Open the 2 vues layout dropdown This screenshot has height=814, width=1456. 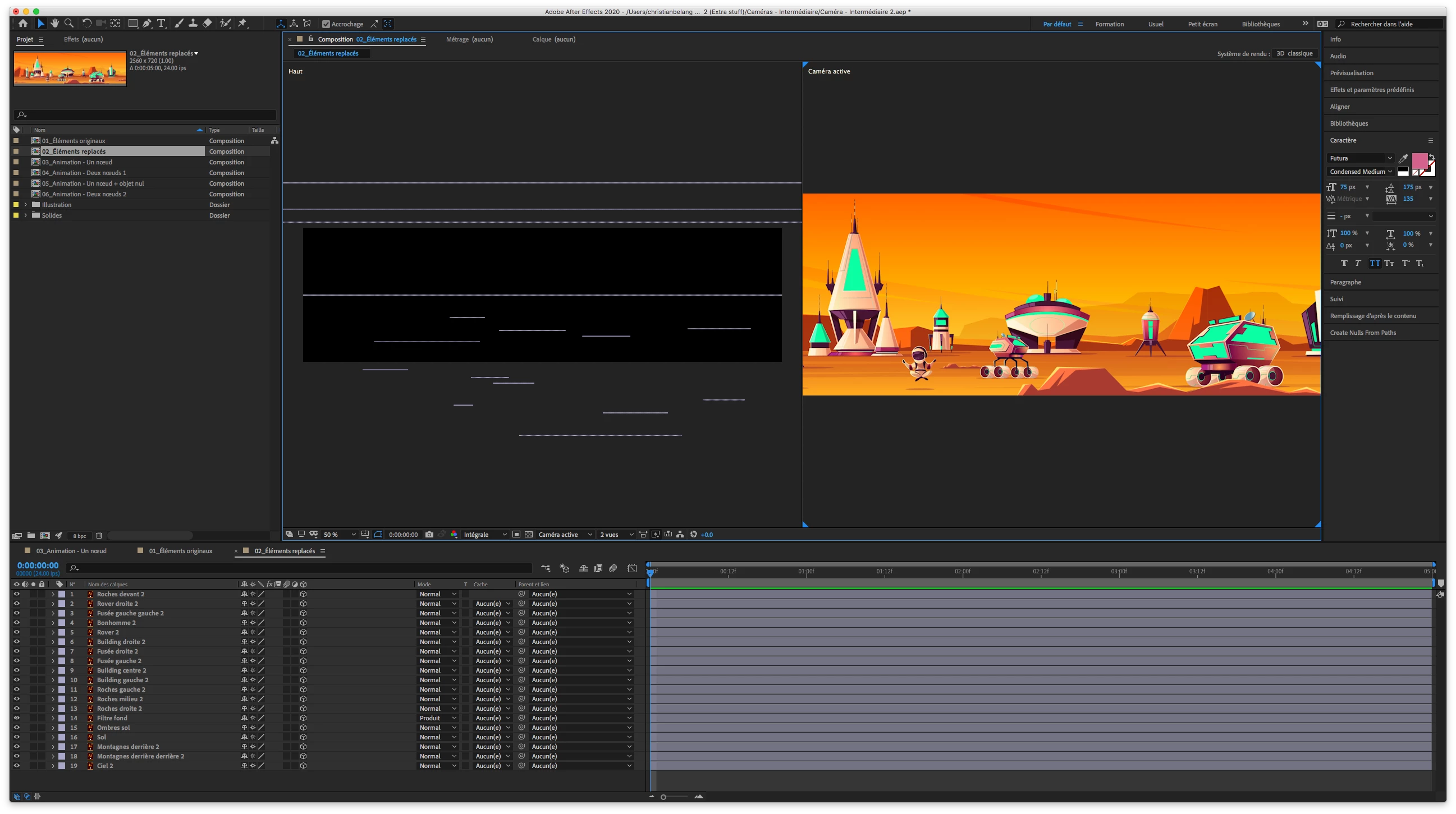[x=616, y=535]
